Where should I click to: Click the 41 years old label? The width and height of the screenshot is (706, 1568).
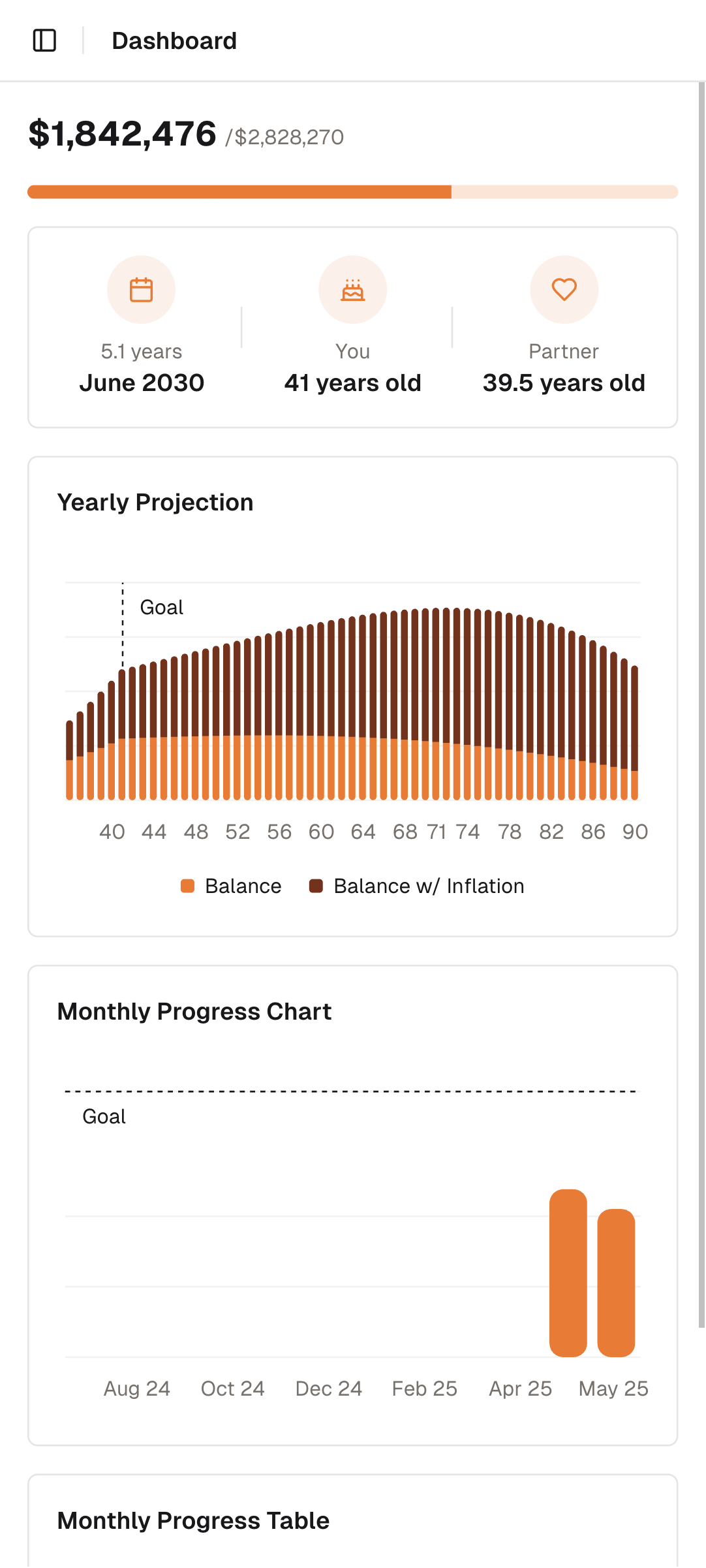click(352, 383)
